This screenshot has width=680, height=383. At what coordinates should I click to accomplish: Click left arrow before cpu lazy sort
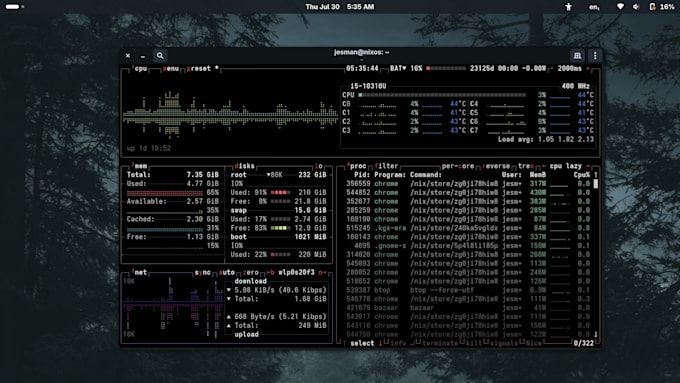pyautogui.click(x=543, y=166)
